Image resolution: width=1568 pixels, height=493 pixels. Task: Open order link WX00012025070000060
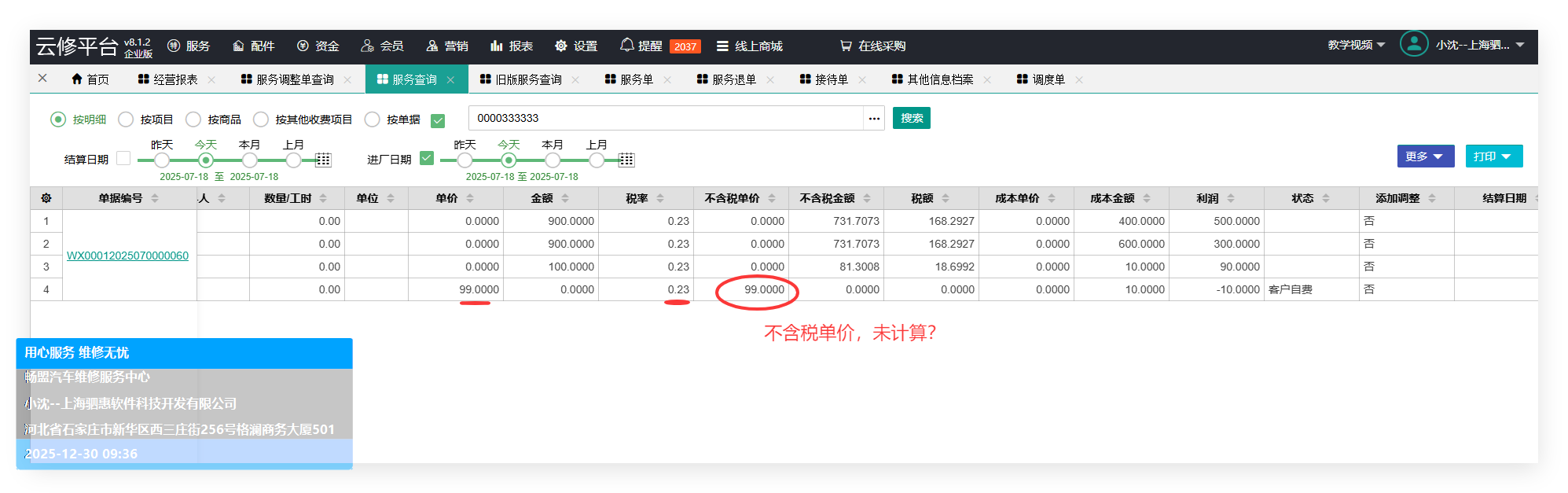[x=127, y=256]
